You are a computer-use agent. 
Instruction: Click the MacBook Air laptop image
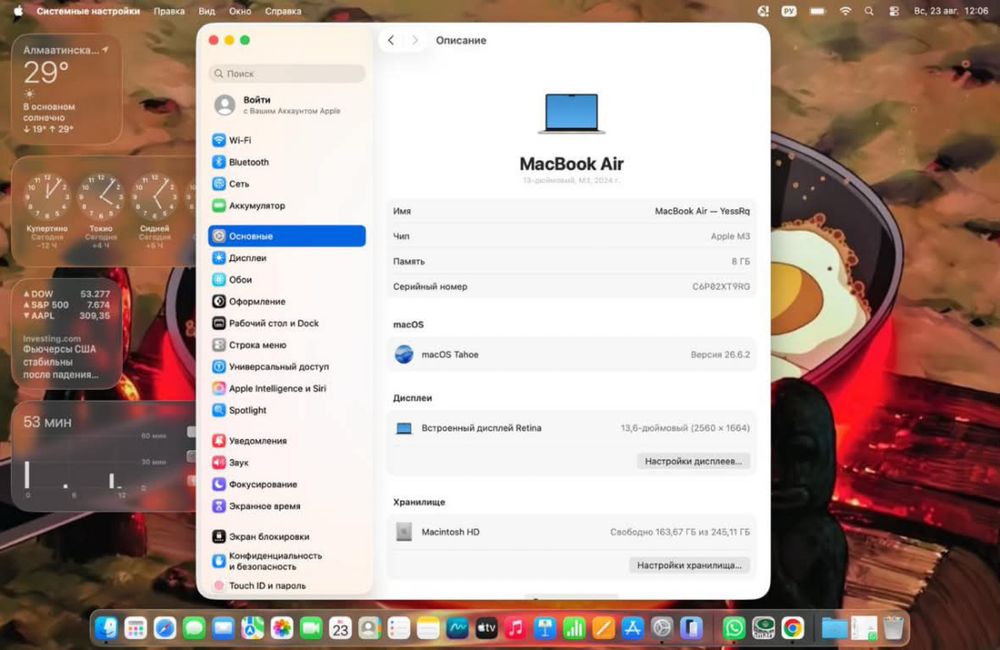point(571,113)
